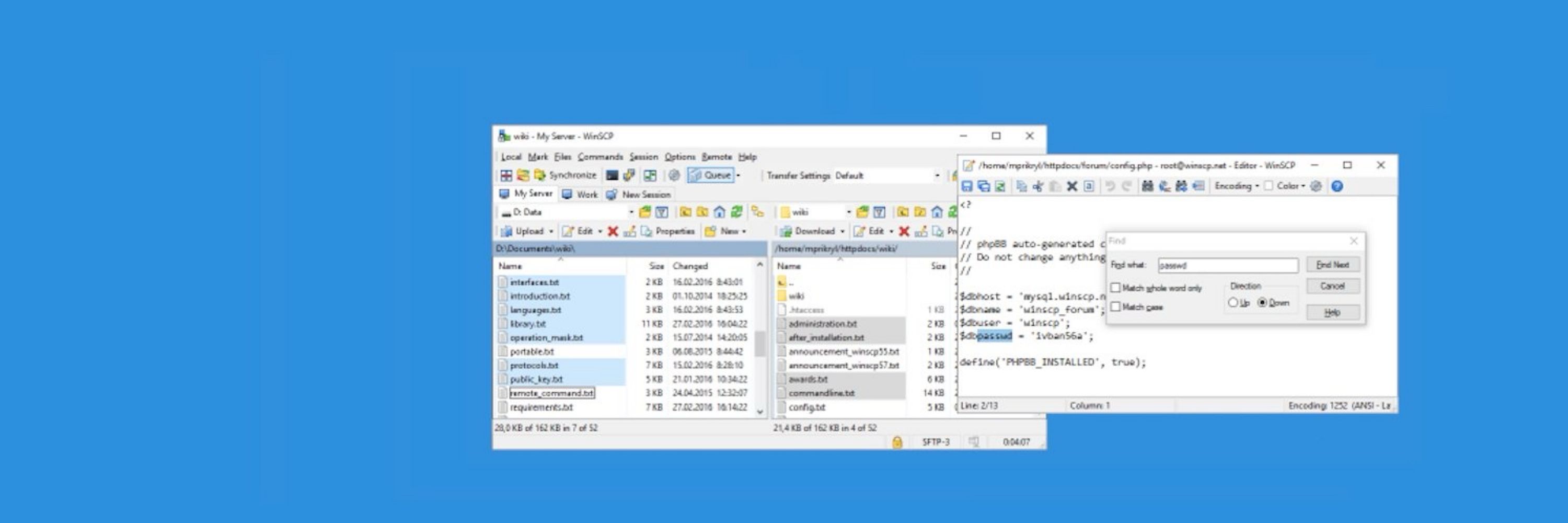The image size is (1568, 523).
Task: Select Up direction radio button
Action: 1232,303
